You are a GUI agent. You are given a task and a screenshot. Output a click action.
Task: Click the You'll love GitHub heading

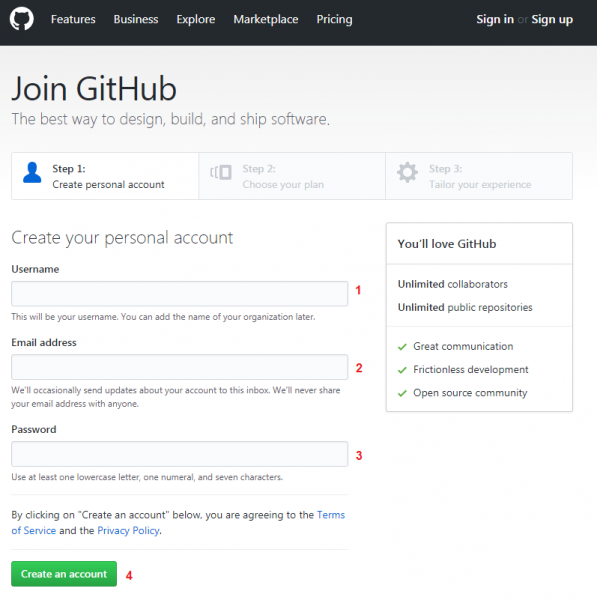pyautogui.click(x=447, y=244)
